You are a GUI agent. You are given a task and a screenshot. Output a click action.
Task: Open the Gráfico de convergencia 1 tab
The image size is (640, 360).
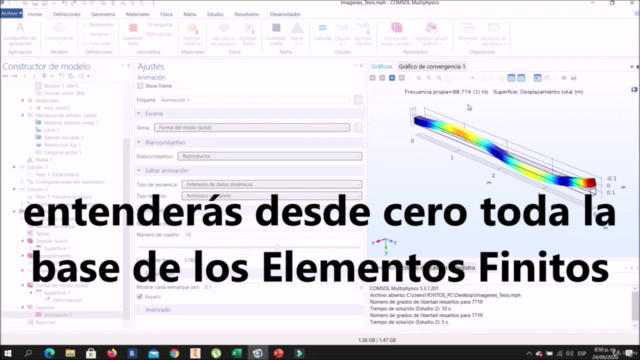coord(432,67)
